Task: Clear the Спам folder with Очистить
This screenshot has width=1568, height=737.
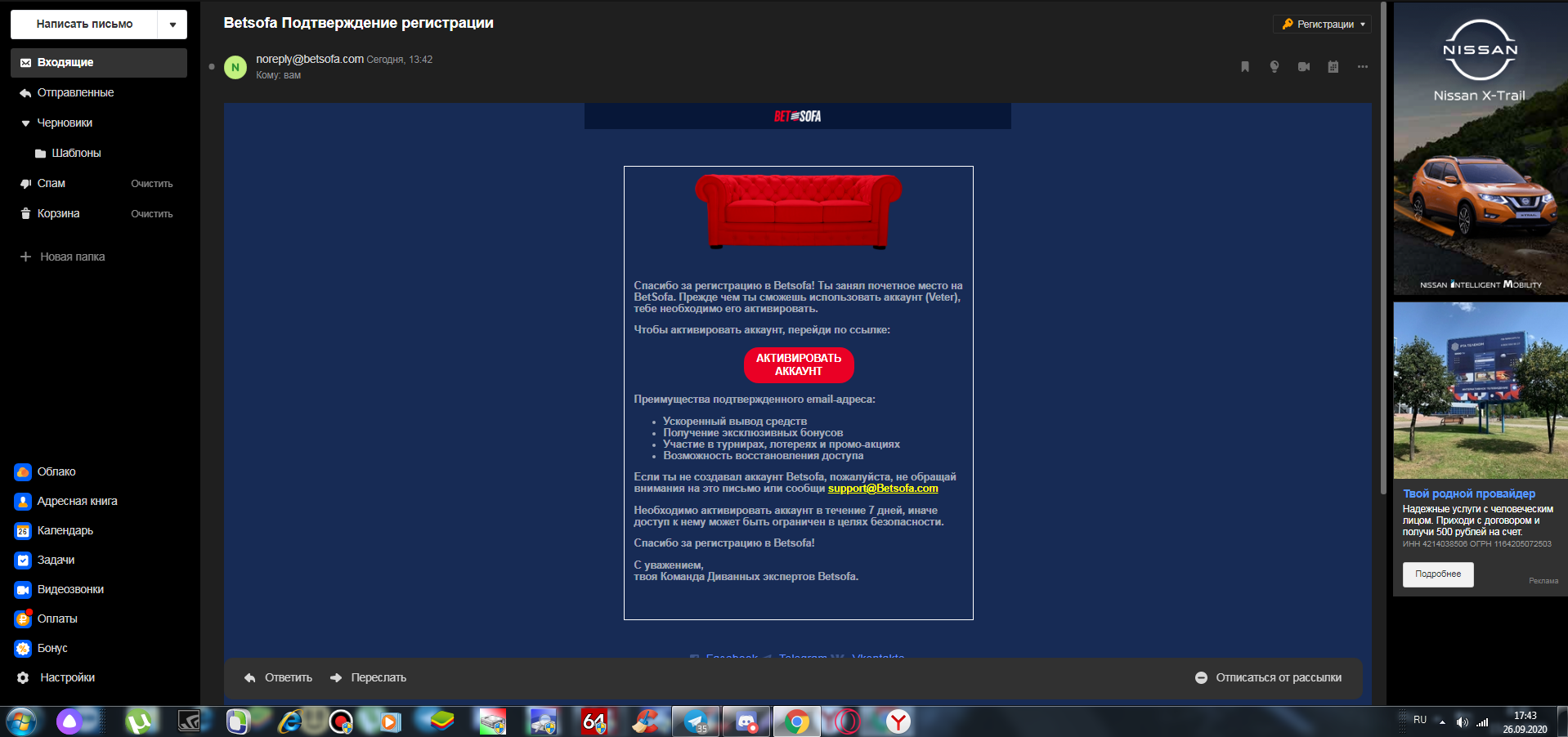Action: pos(152,184)
